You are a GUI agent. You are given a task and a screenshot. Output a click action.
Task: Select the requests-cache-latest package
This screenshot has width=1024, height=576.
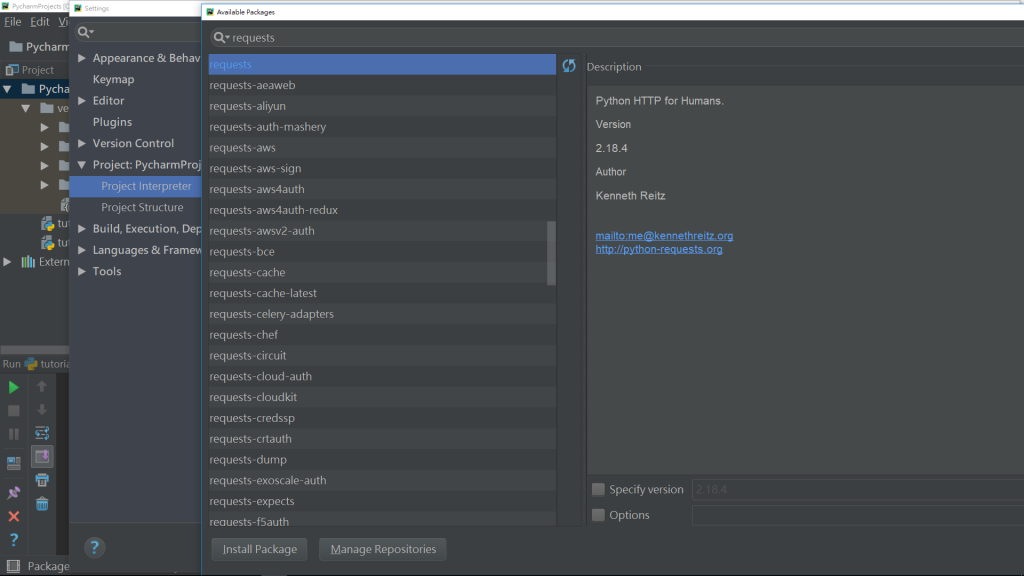(x=382, y=293)
